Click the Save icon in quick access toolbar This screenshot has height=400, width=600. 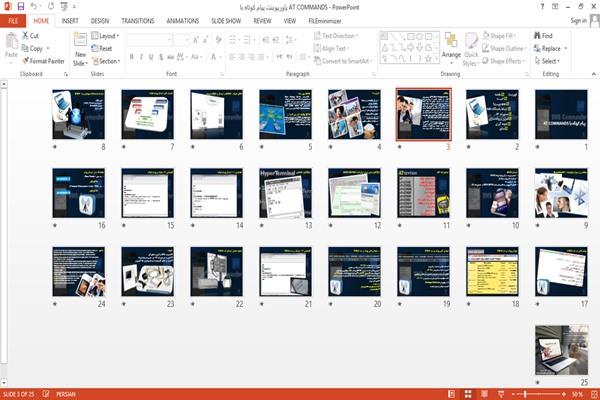coord(21,7)
